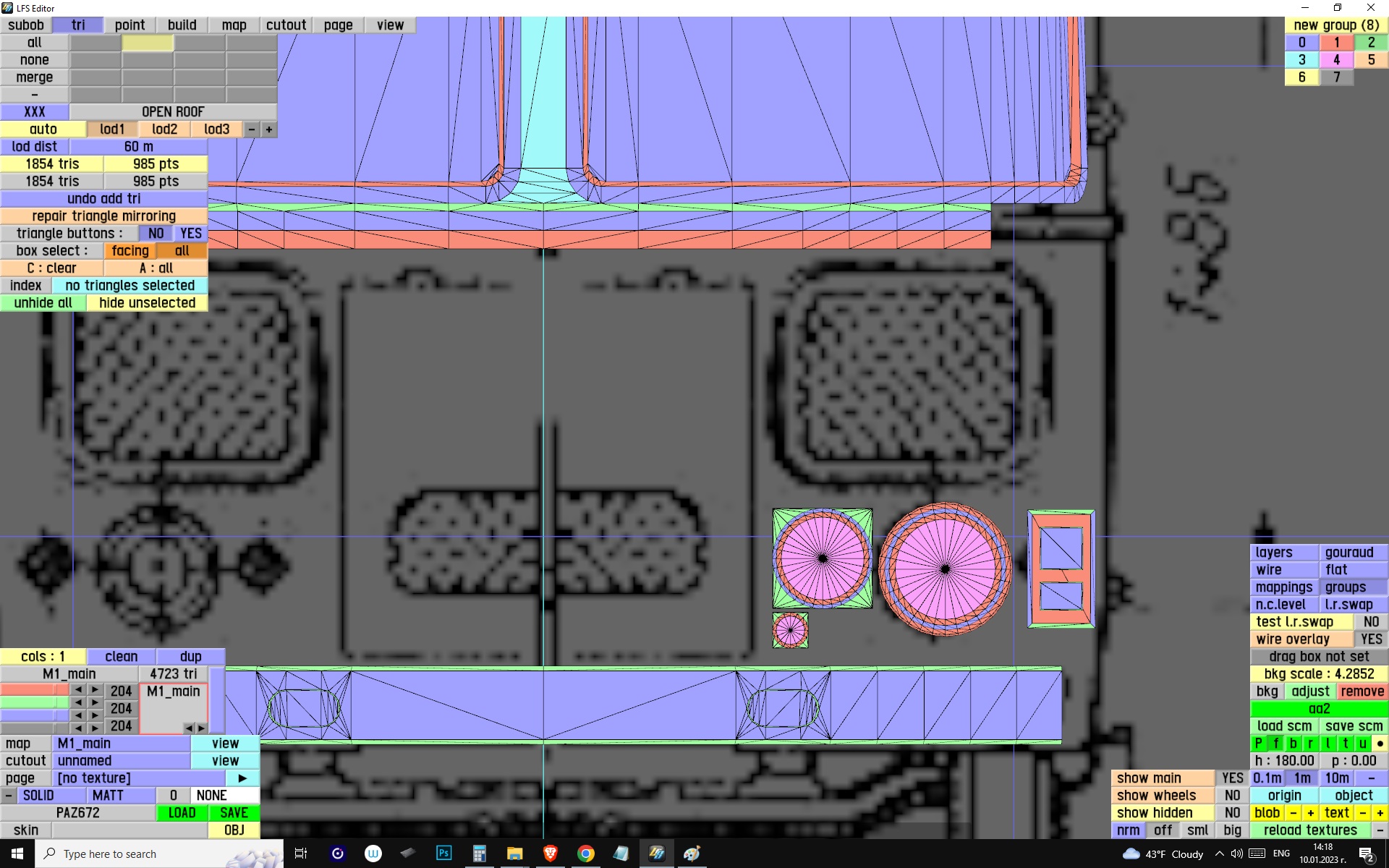Toggle show wheels NO button
The width and height of the screenshot is (1389, 868).
point(1232,795)
